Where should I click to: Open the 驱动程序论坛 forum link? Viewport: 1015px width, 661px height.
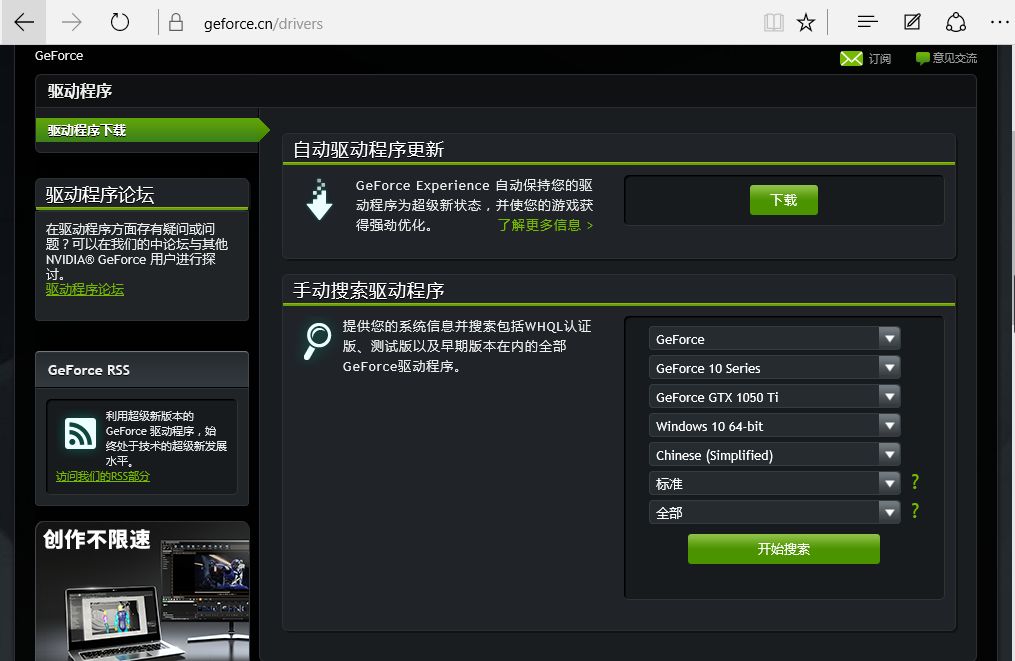pos(84,289)
